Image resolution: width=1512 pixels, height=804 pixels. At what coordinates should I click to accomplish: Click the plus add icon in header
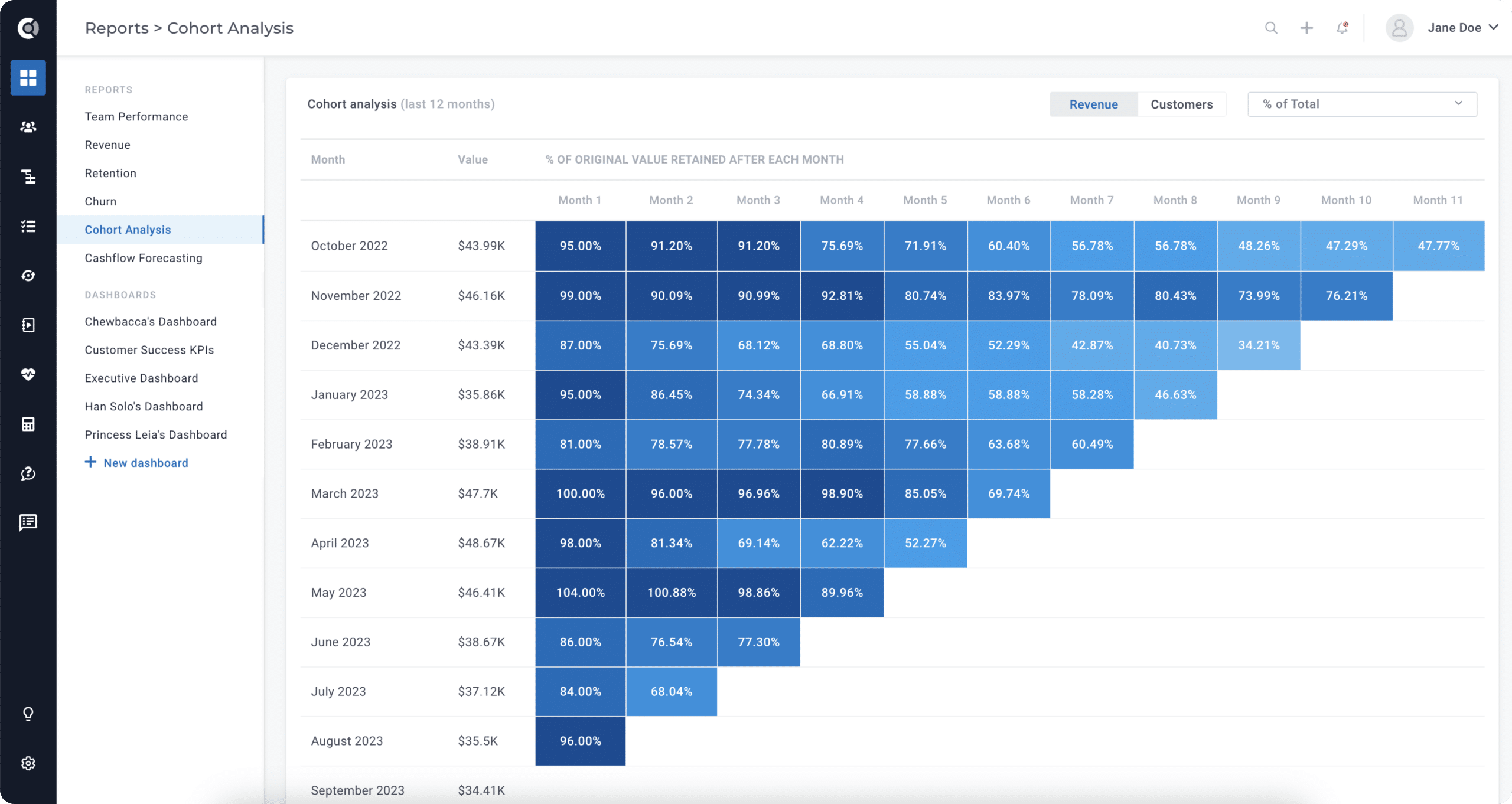coord(1306,28)
